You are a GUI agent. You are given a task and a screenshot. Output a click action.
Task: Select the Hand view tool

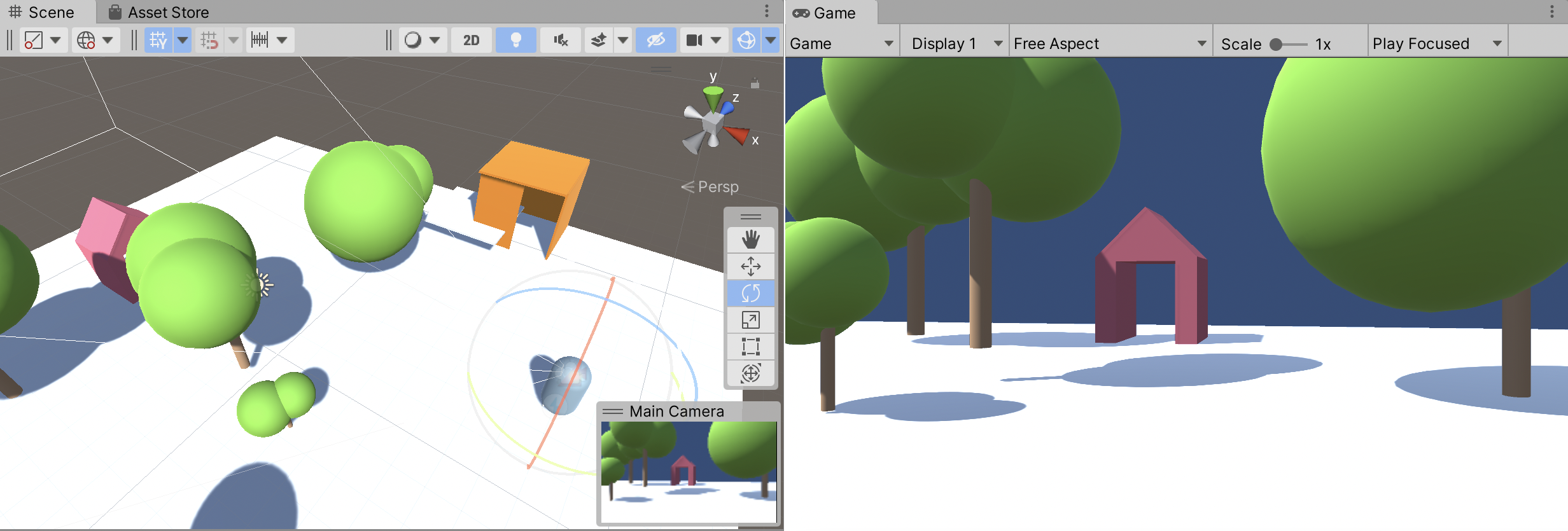(750, 240)
